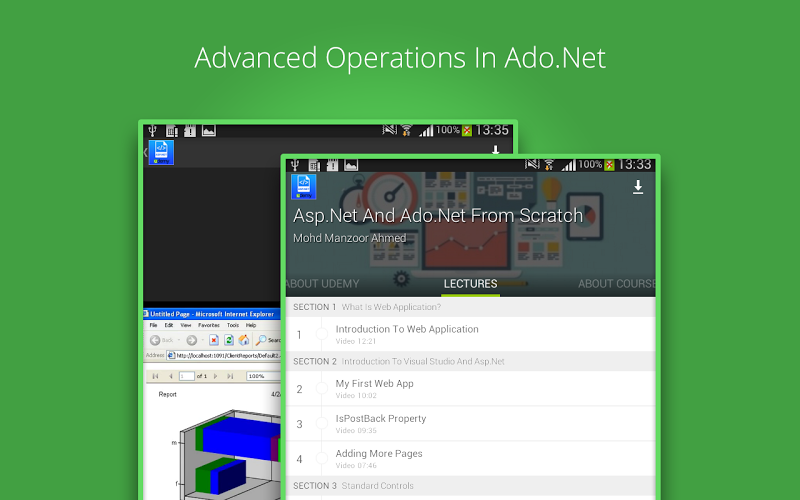Tap the USB icon in the back screen status bar
The image size is (800, 500).
tap(152, 131)
